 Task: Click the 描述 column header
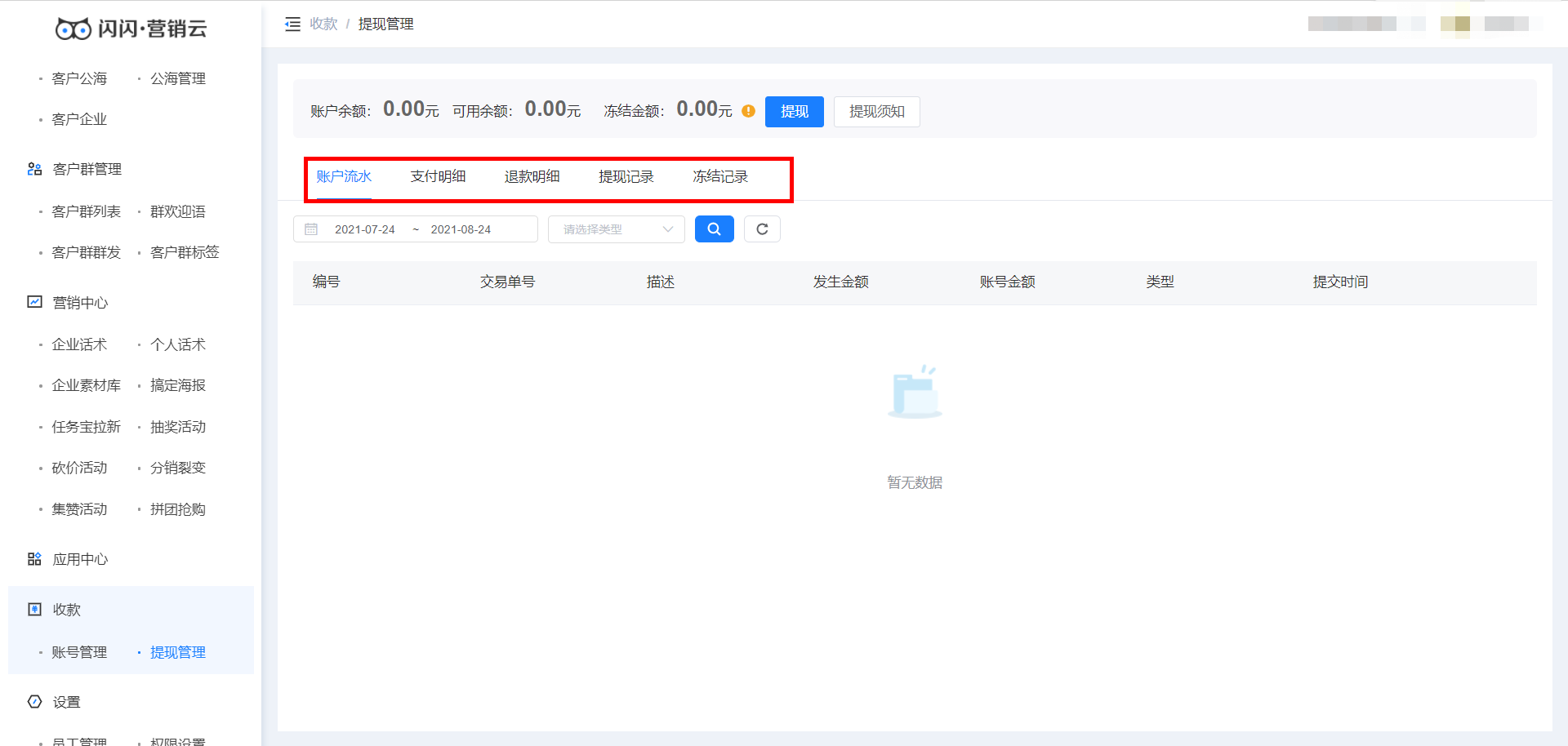click(660, 282)
